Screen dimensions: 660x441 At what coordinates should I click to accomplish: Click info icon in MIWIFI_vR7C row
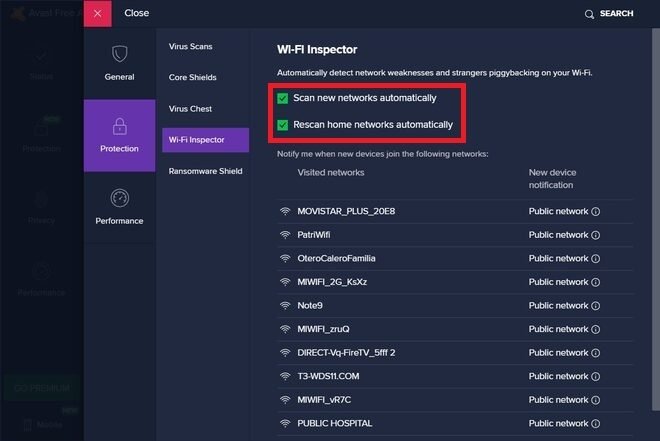596,400
